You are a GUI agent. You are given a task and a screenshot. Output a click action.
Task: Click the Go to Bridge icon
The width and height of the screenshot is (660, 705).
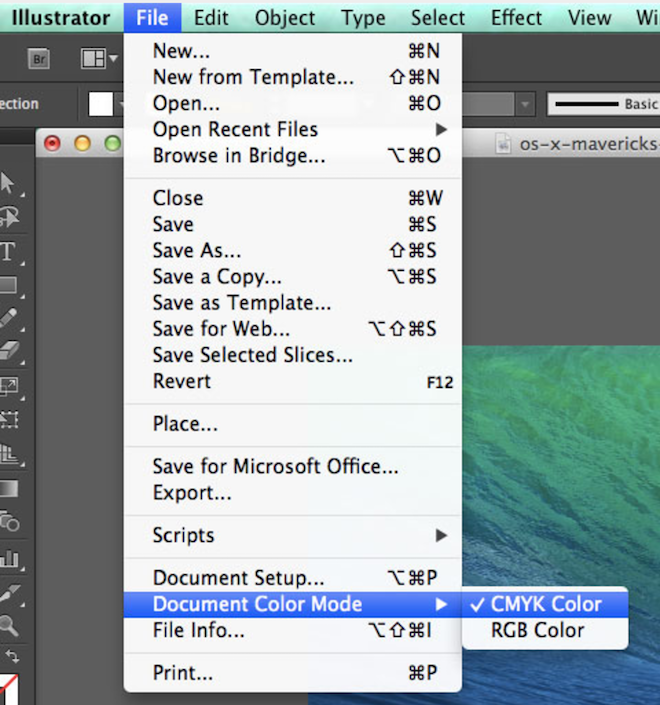pos(39,59)
